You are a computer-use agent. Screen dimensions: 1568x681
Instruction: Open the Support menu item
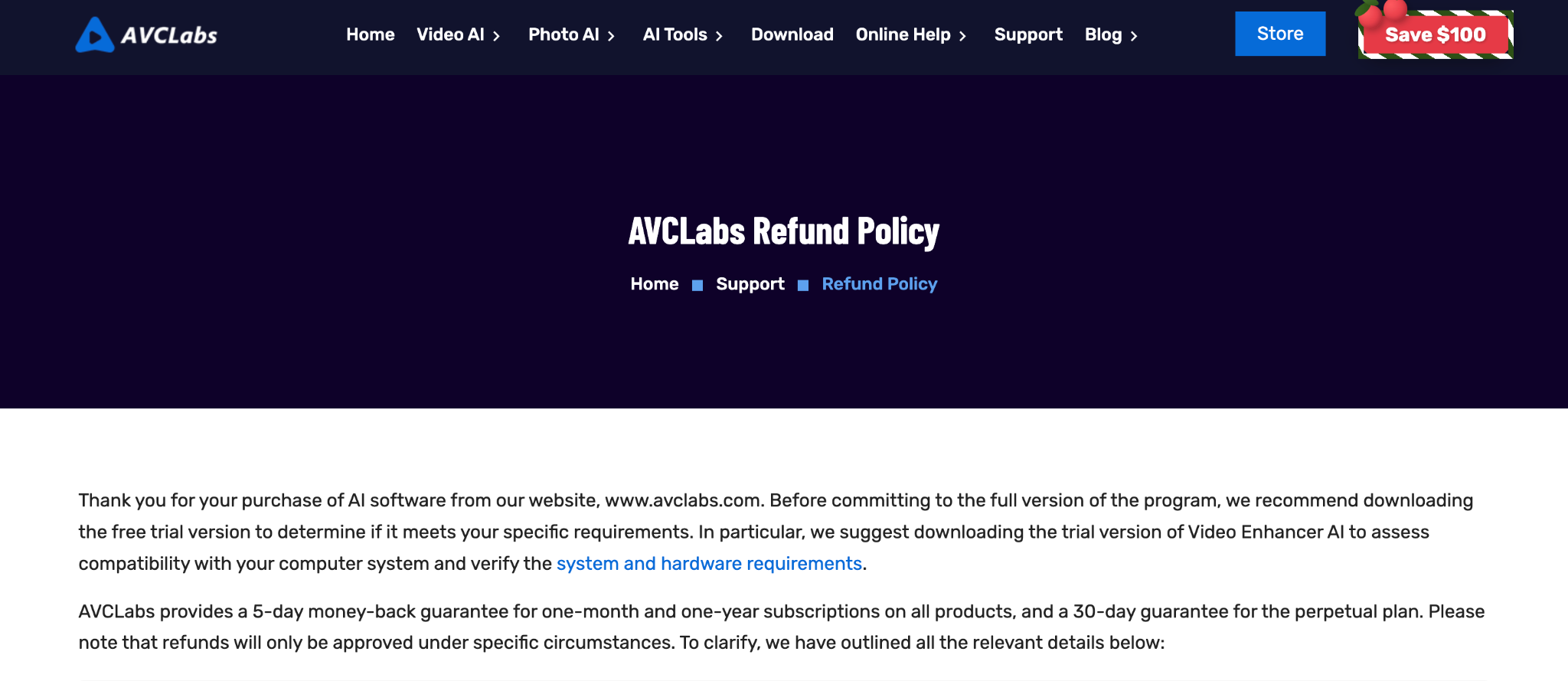click(x=1028, y=34)
